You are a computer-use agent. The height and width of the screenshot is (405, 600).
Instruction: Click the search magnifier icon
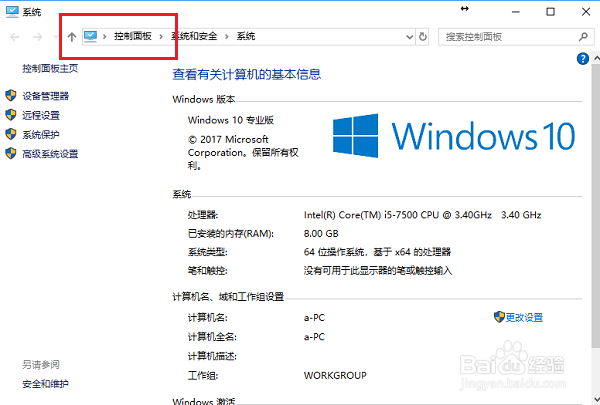583,37
